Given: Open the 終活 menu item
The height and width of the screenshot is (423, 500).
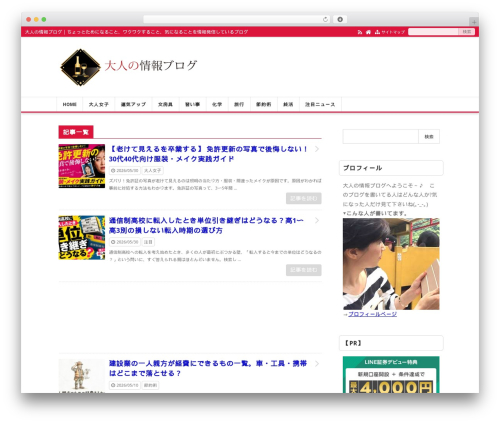Looking at the screenshot, I should click(288, 104).
